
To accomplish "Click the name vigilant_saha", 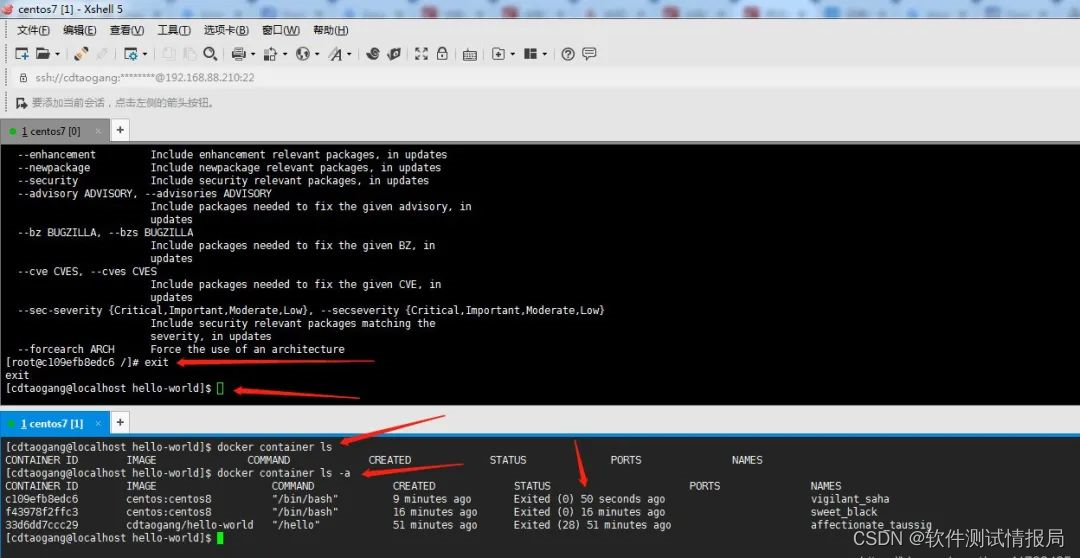I will pyautogui.click(x=850, y=499).
